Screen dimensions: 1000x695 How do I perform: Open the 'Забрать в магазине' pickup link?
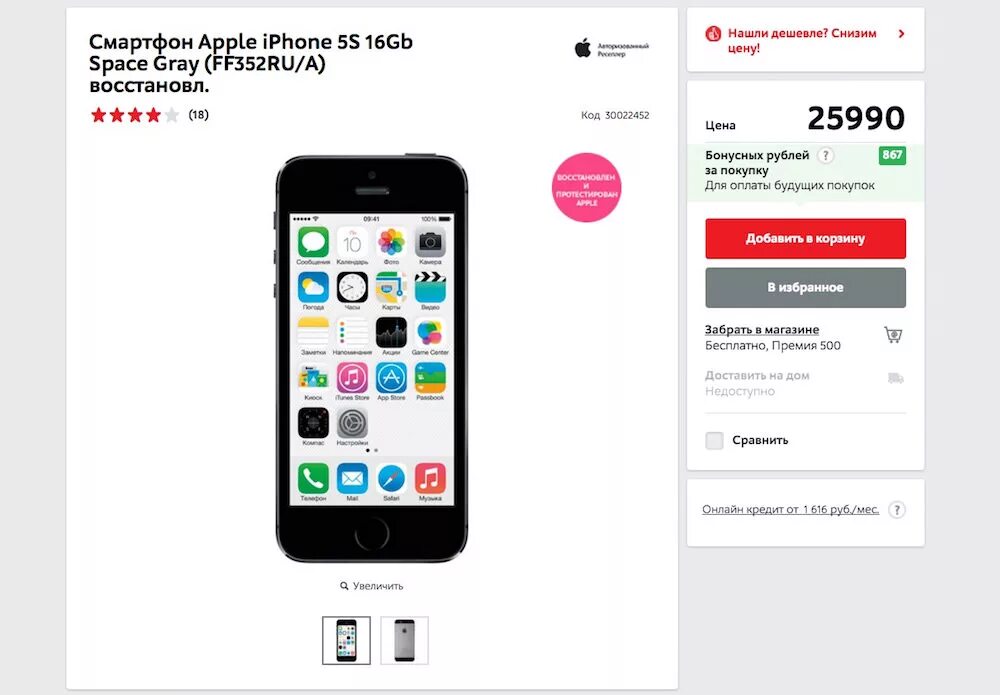pos(761,330)
